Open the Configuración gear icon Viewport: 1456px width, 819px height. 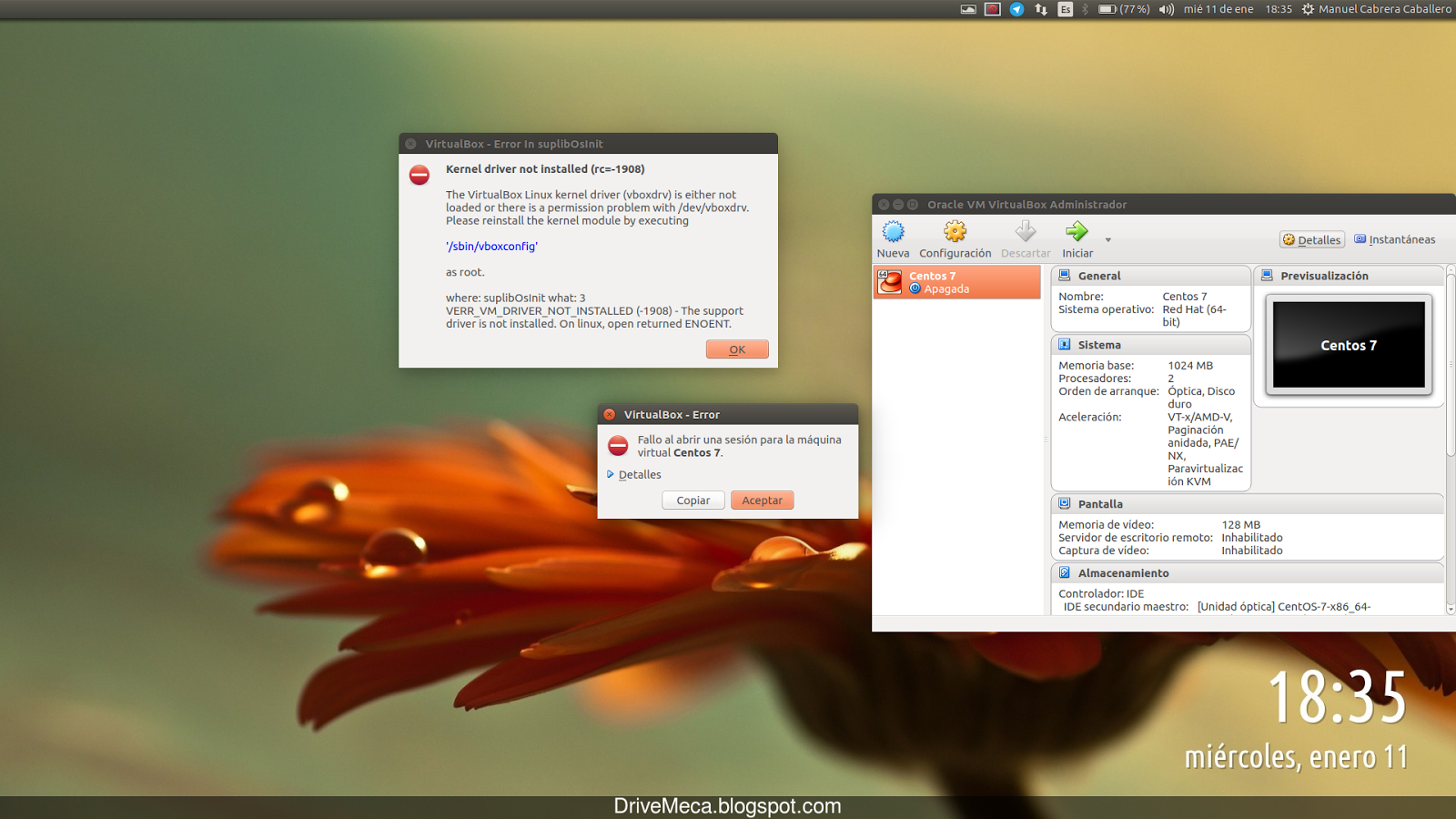(x=955, y=231)
